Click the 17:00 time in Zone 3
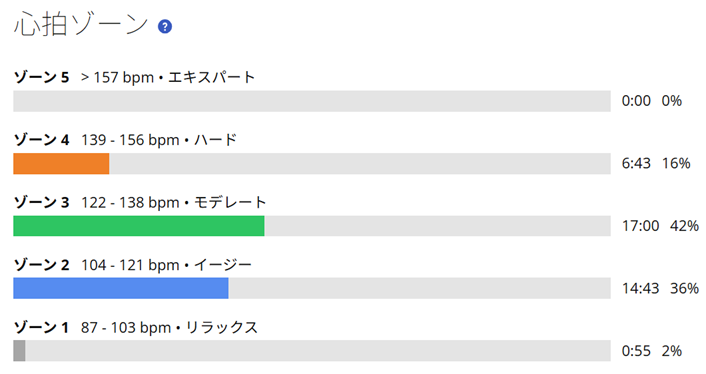 click(640, 226)
